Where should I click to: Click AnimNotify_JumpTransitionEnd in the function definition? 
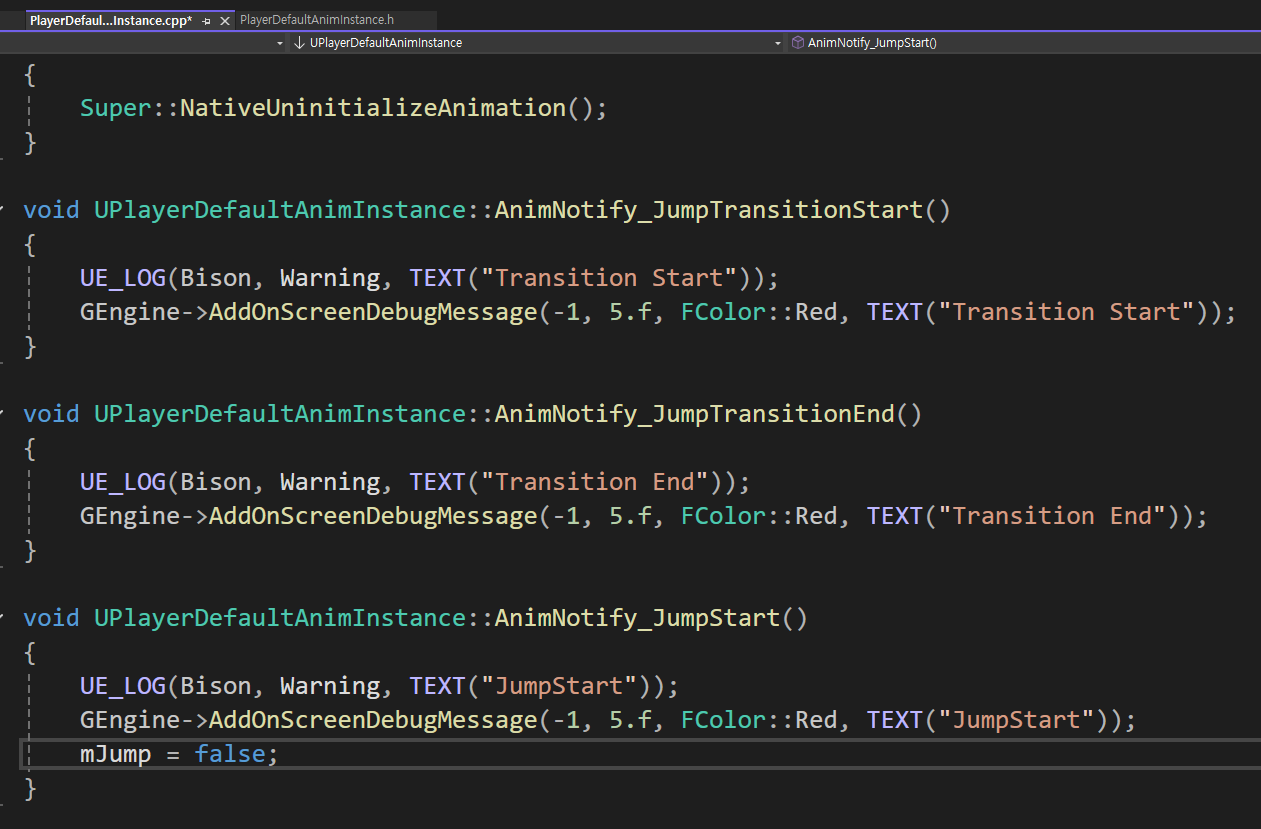[694, 414]
